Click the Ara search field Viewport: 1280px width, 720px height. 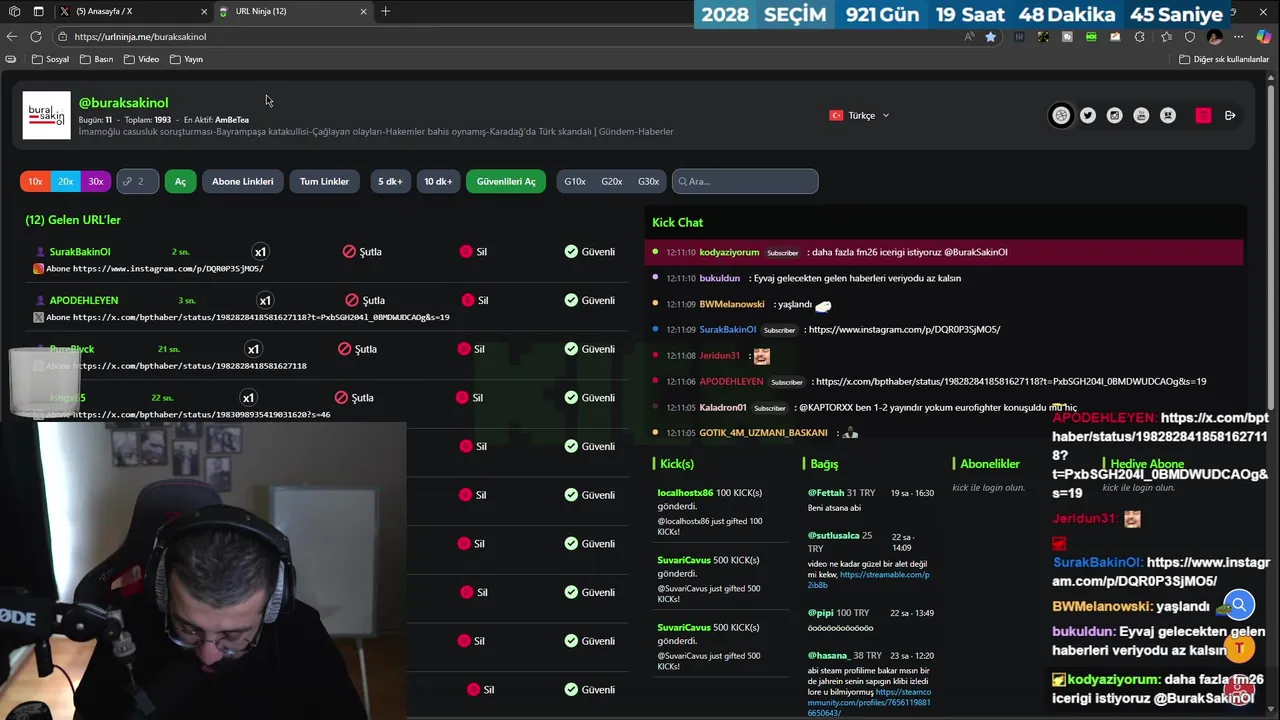[x=745, y=181]
